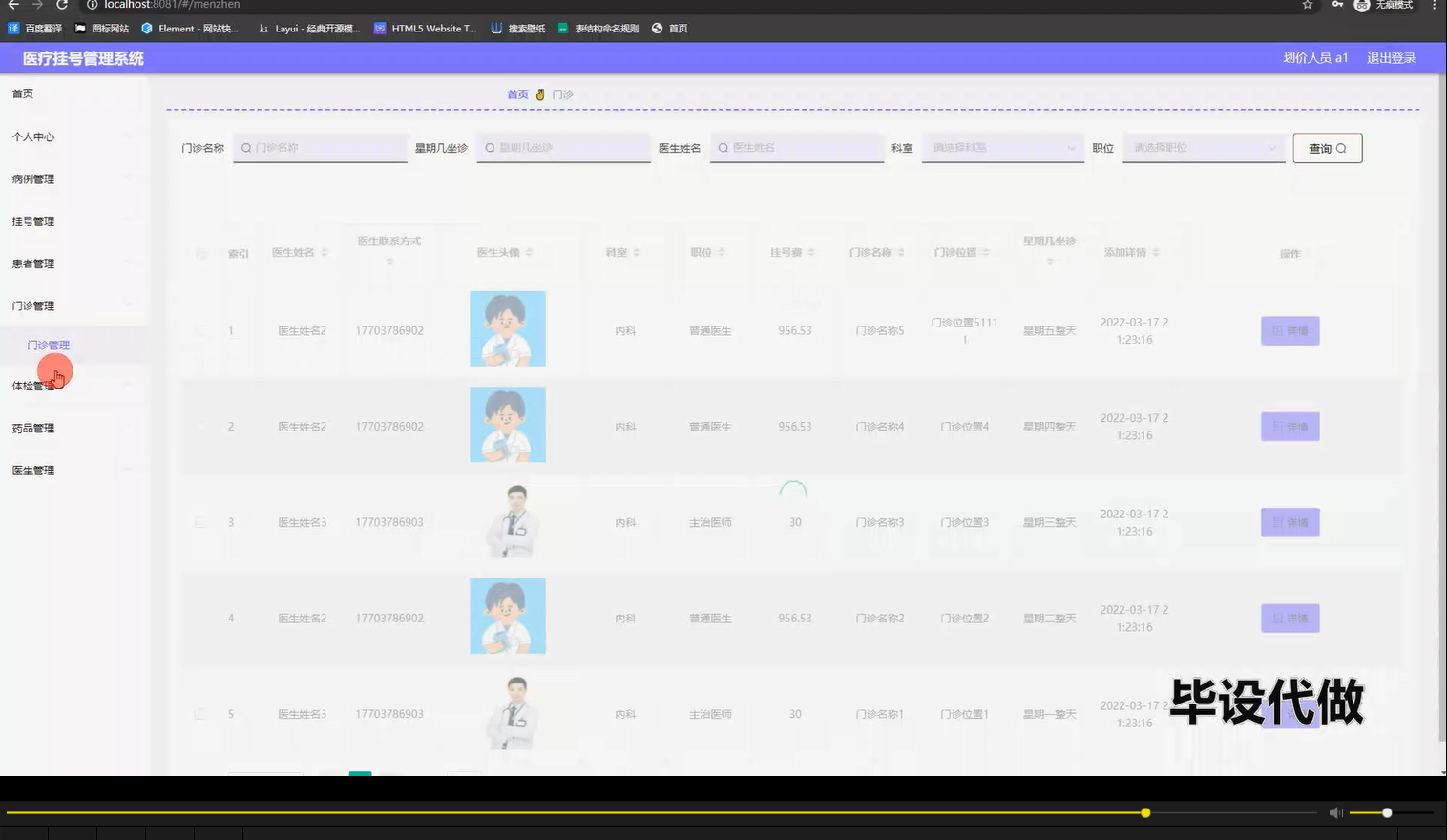Click the 详情 button on row 2
The width and height of the screenshot is (1447, 840).
[x=1290, y=427]
